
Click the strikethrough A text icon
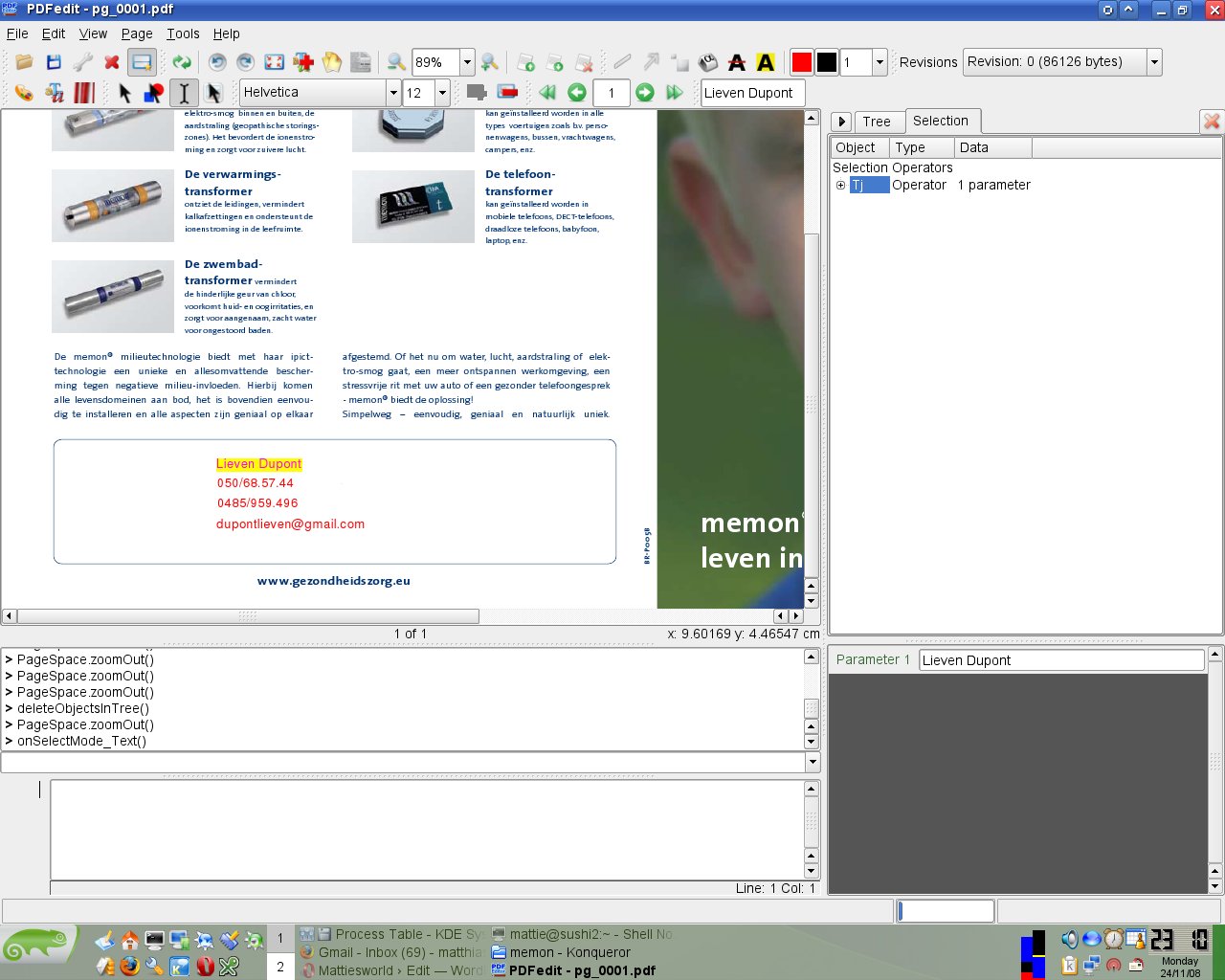[737, 62]
